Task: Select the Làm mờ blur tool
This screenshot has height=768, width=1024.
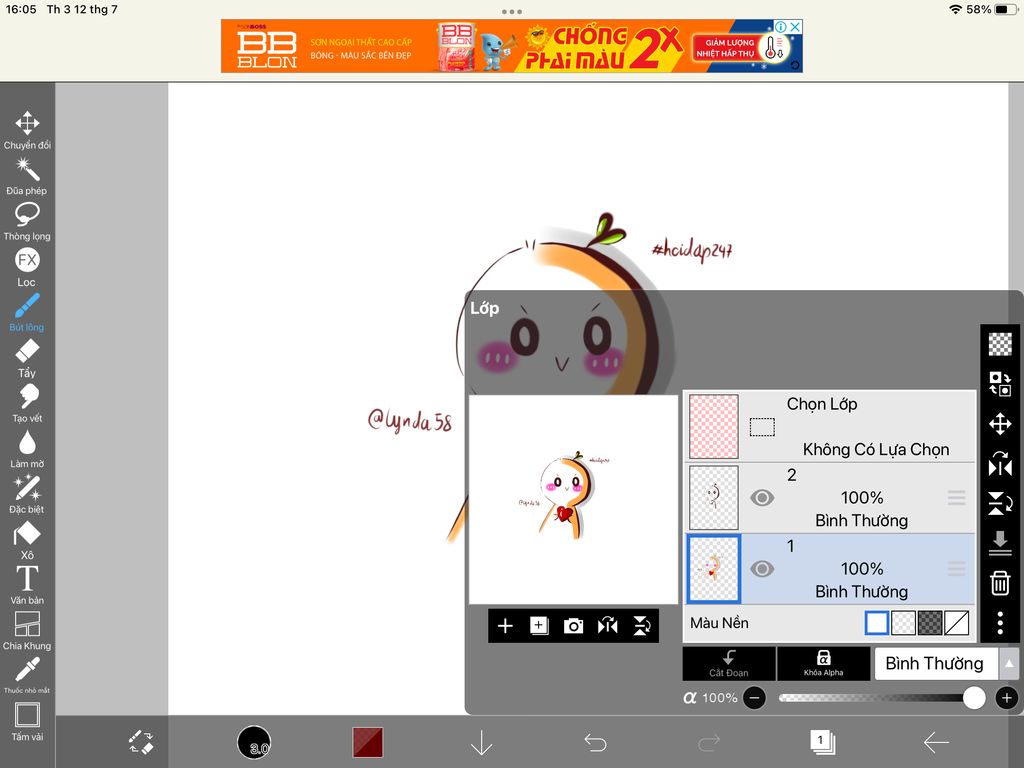Action: (x=27, y=449)
